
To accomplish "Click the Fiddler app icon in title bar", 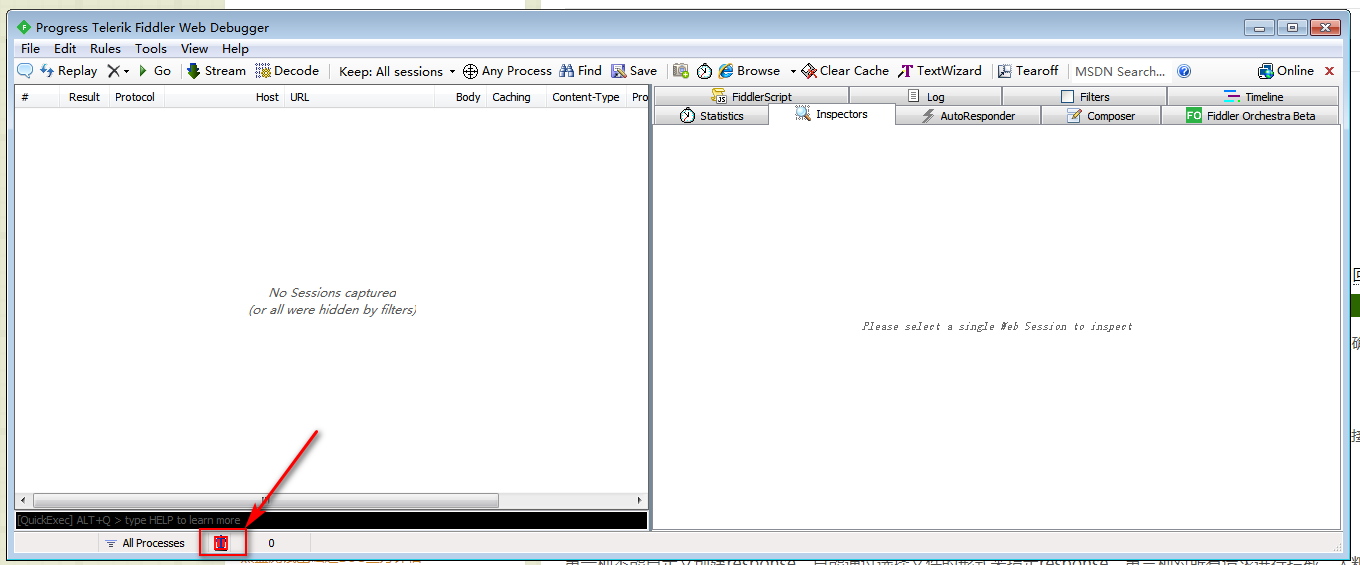I will (x=25, y=27).
